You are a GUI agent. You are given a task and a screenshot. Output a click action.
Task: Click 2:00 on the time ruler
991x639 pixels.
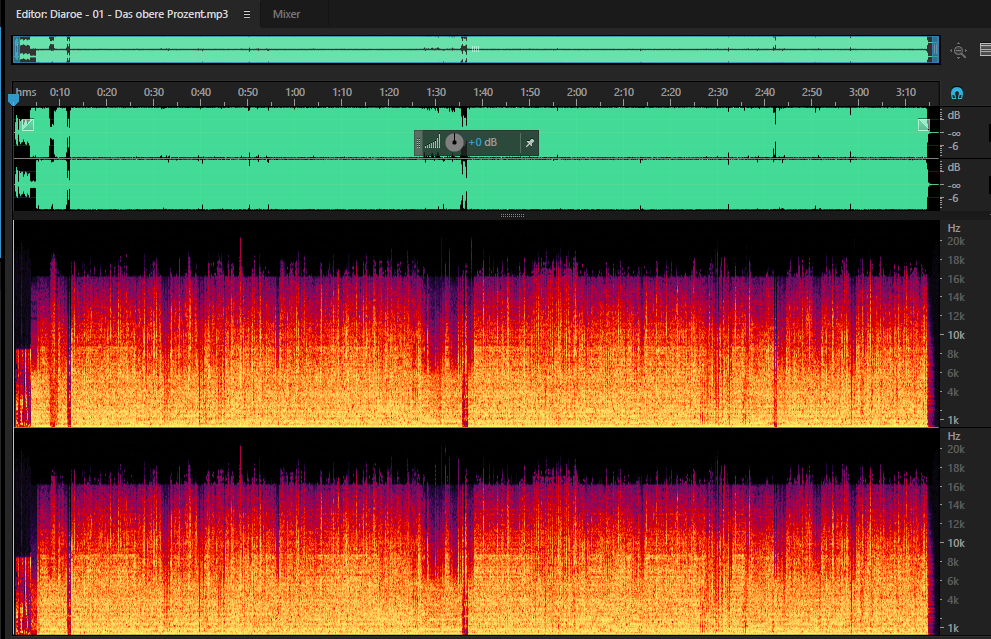tap(576, 92)
